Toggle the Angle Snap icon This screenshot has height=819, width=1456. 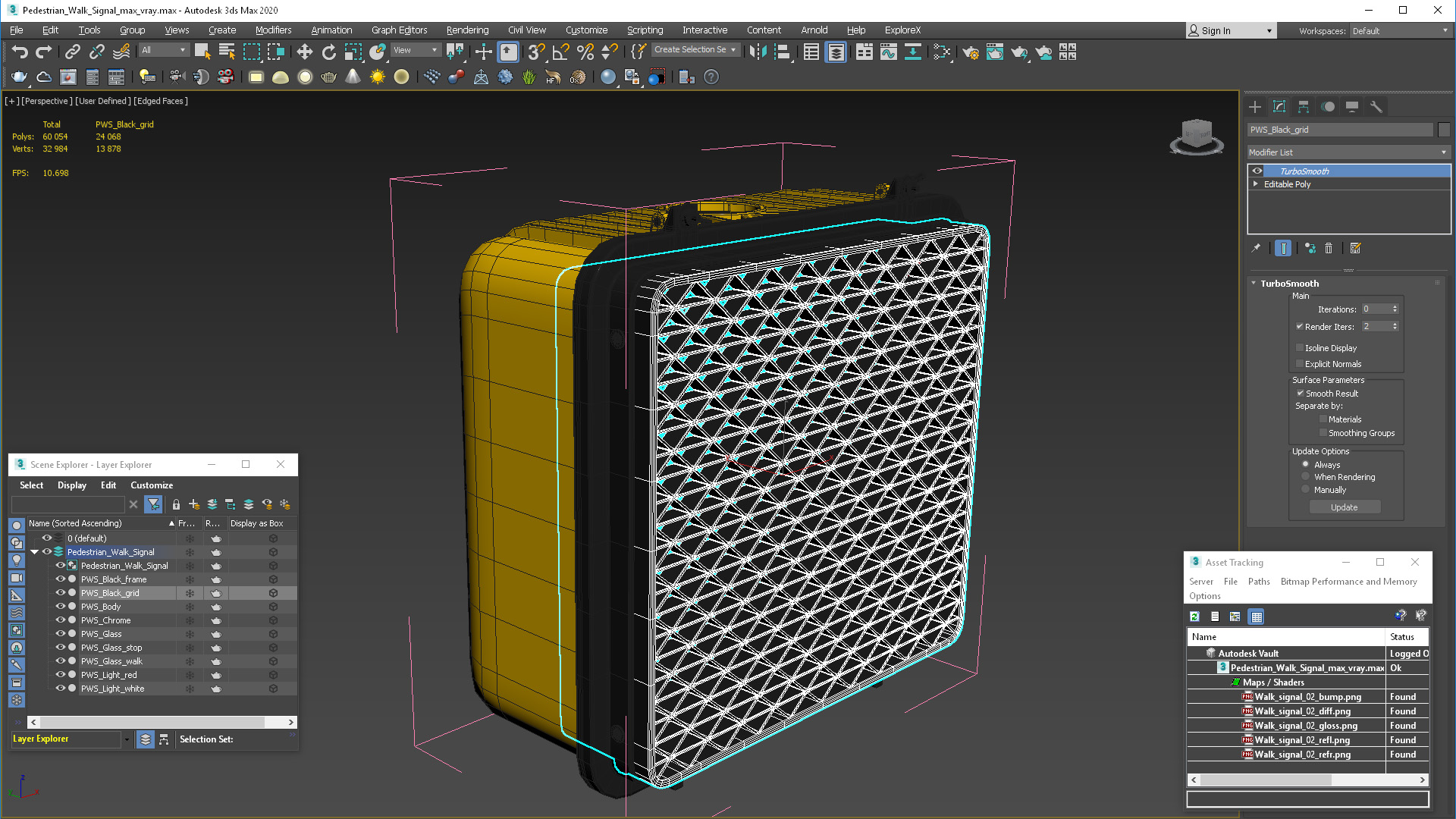560,52
